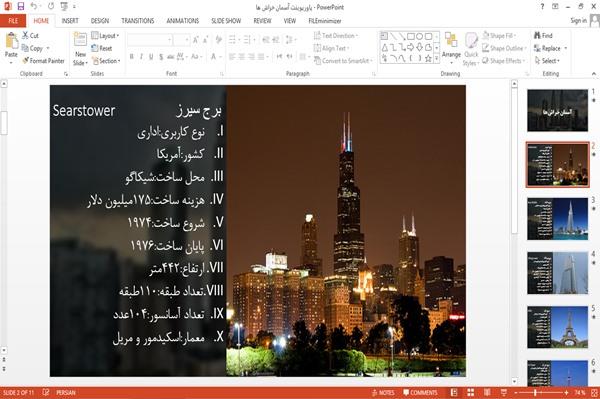
Task: Expand Shape Fill dropdown
Action: [499, 36]
